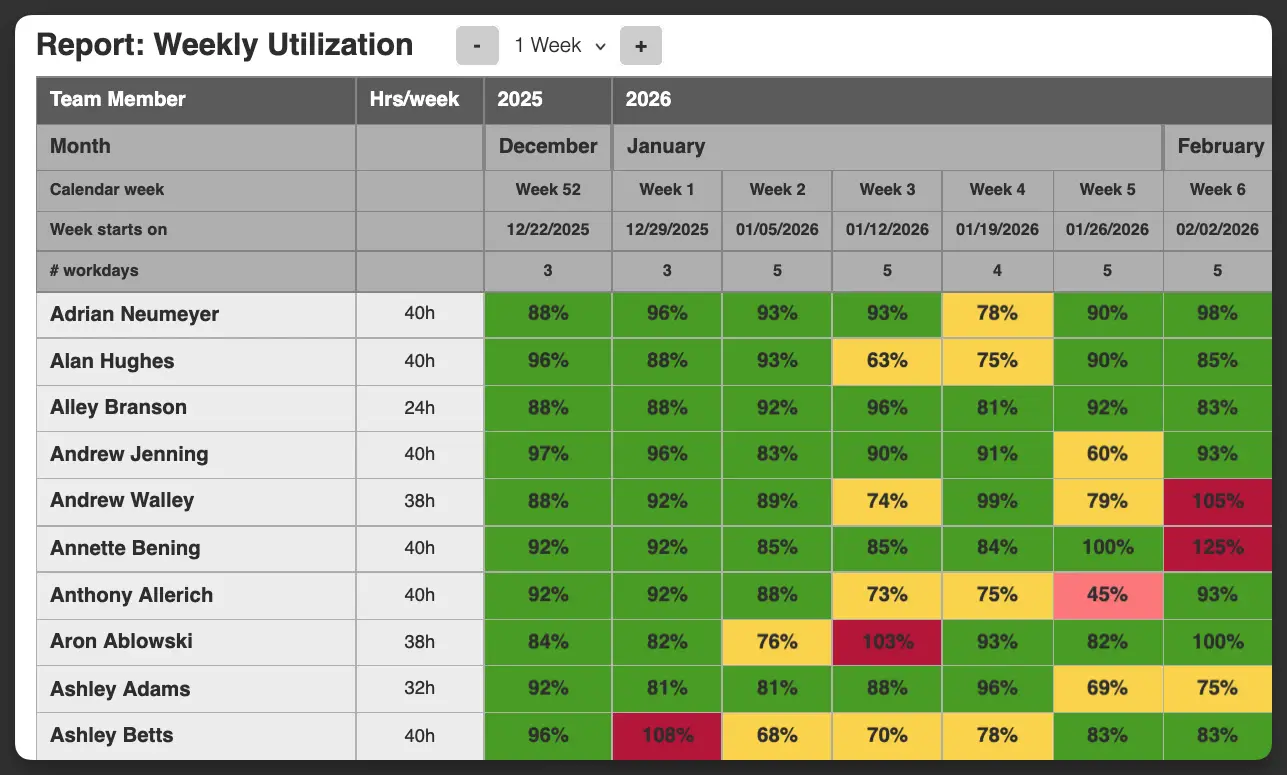Click the January month header
Image resolution: width=1287 pixels, height=775 pixels.
(x=666, y=146)
